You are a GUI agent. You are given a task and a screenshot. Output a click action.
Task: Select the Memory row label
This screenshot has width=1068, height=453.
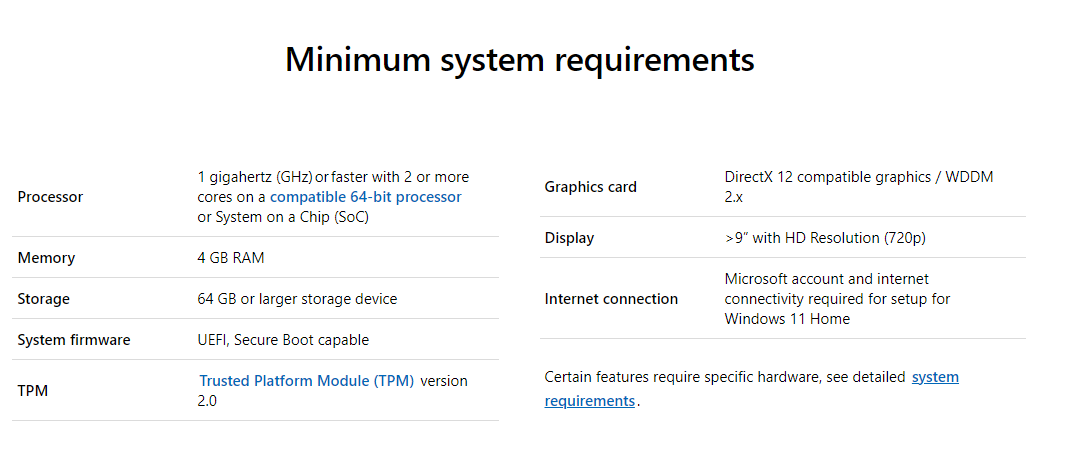[46, 258]
